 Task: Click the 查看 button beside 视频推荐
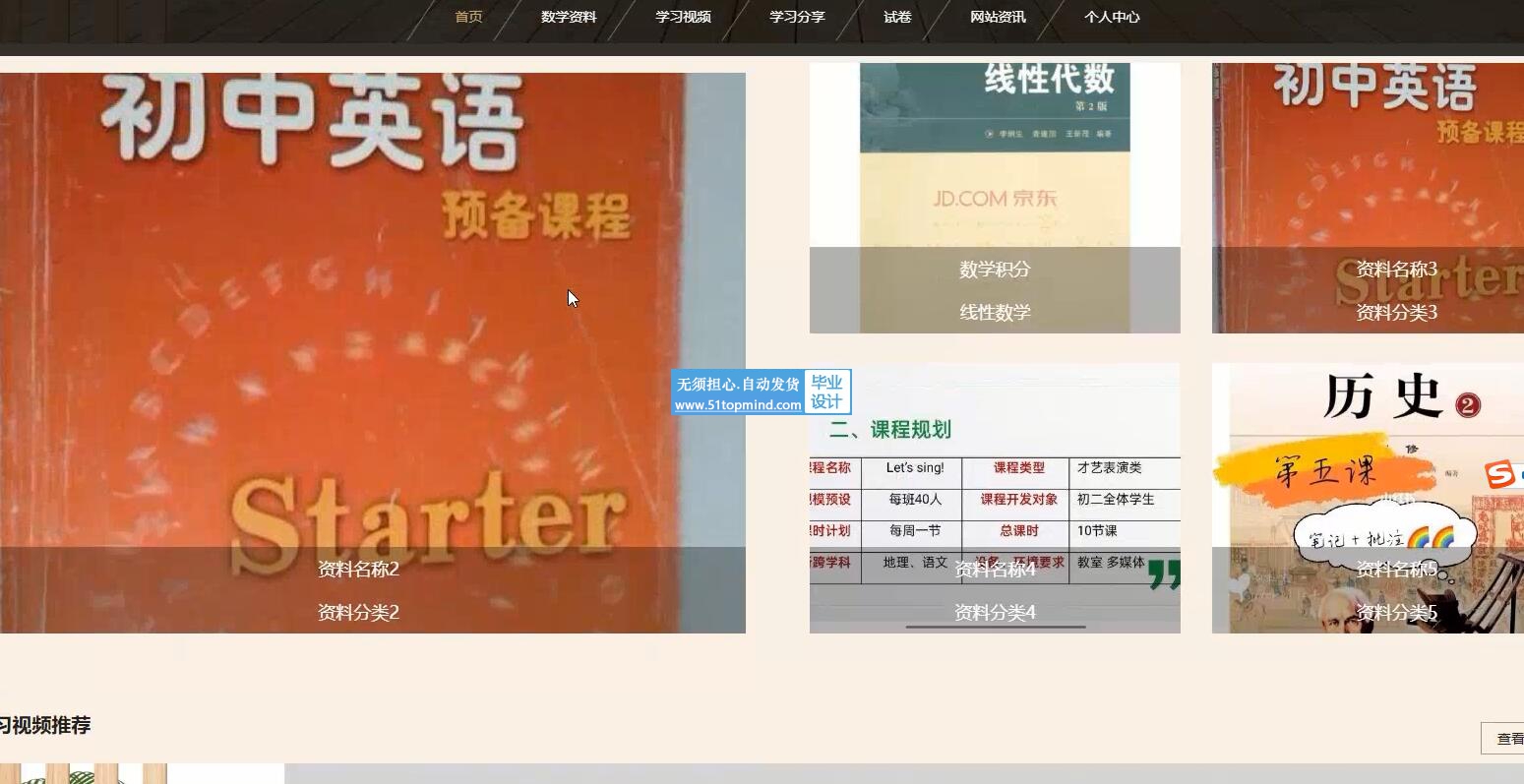click(1503, 738)
